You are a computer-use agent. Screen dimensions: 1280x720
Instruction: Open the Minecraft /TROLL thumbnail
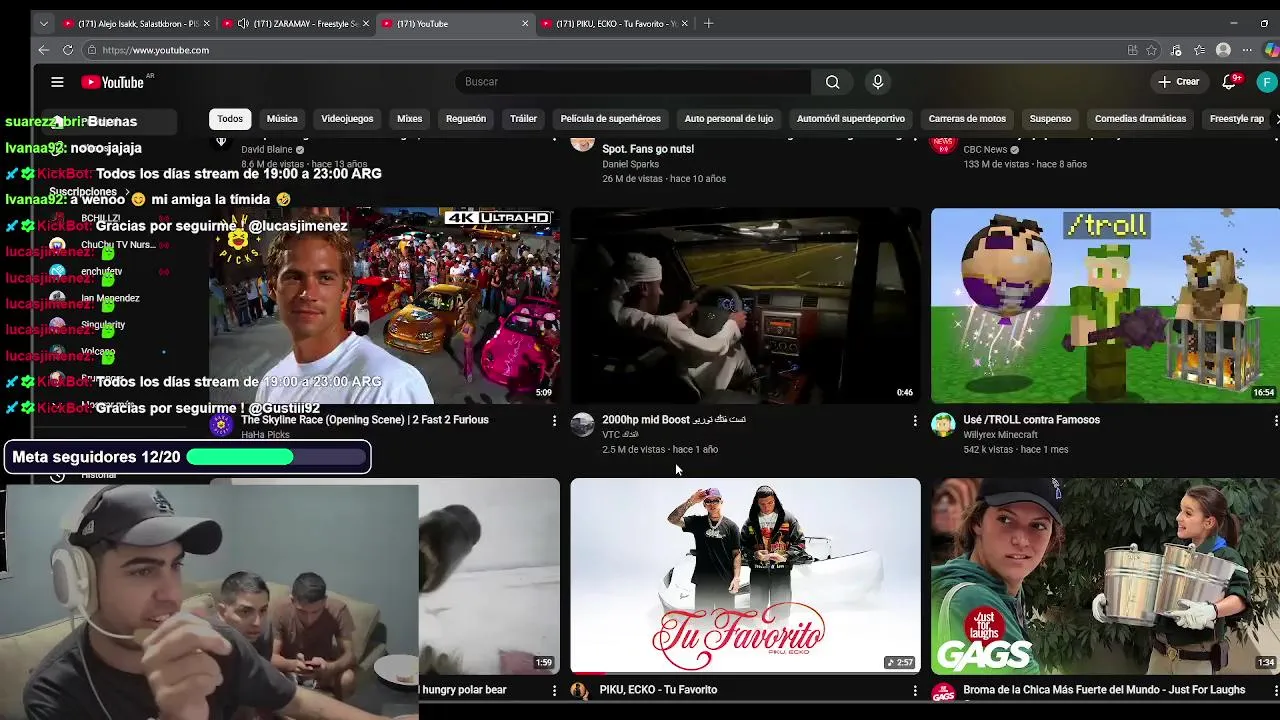point(1105,305)
